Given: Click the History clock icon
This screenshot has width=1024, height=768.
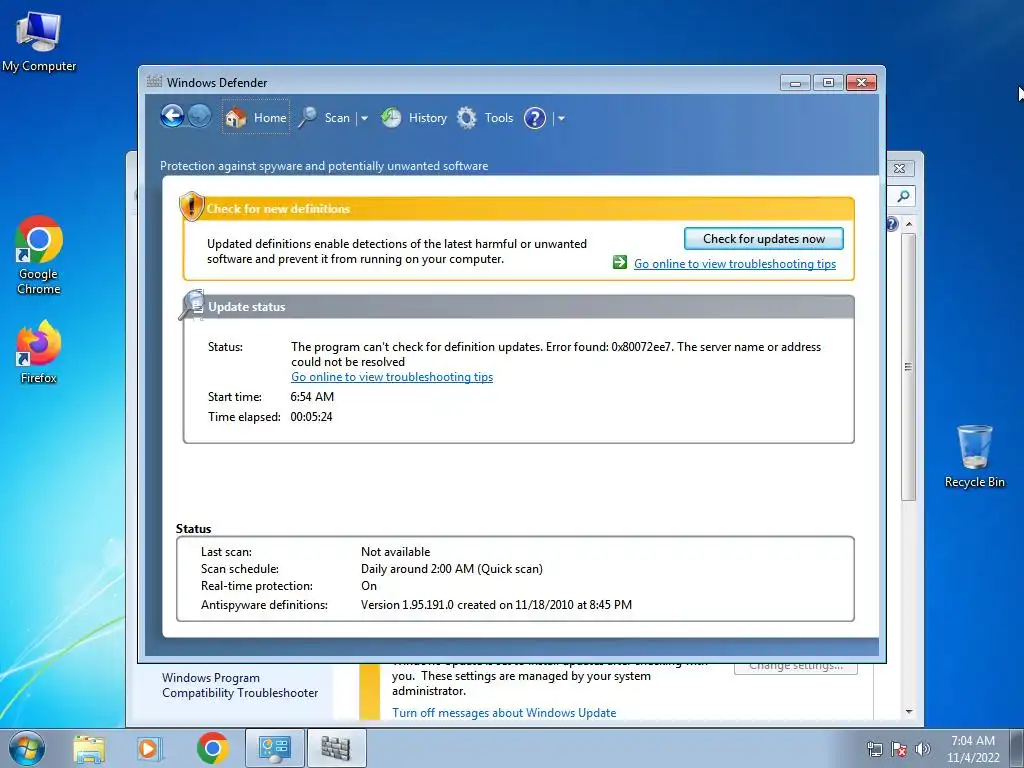Looking at the screenshot, I should (x=391, y=118).
